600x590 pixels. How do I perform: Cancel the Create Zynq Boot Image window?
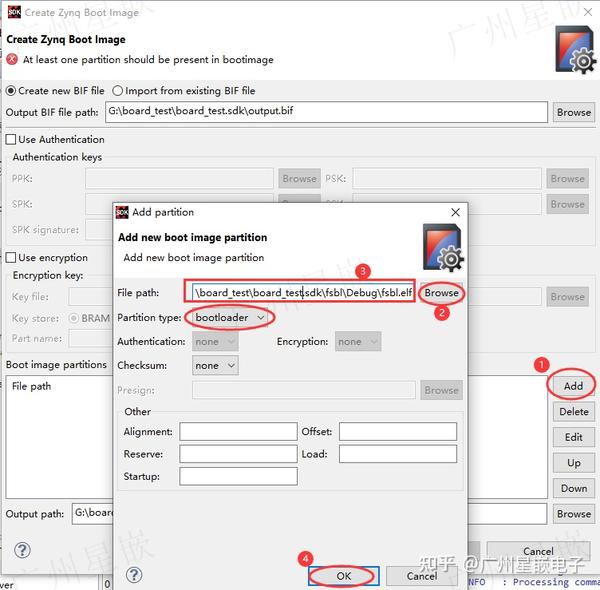pos(538,551)
